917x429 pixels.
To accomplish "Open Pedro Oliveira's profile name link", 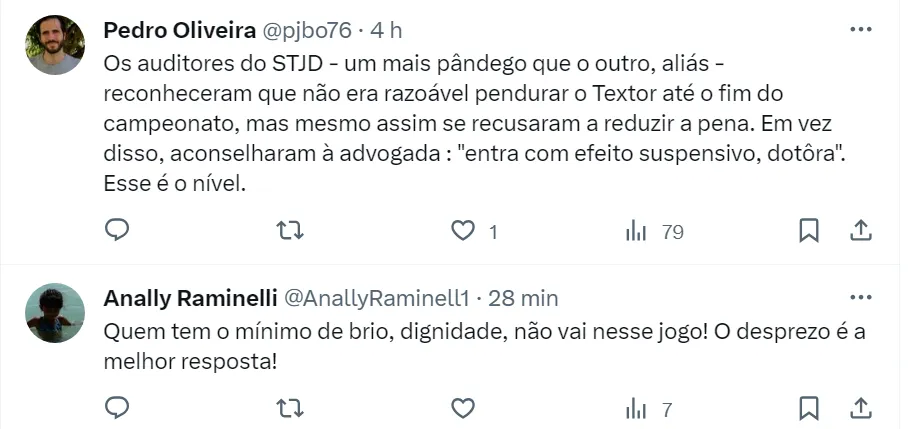I will [x=176, y=30].
